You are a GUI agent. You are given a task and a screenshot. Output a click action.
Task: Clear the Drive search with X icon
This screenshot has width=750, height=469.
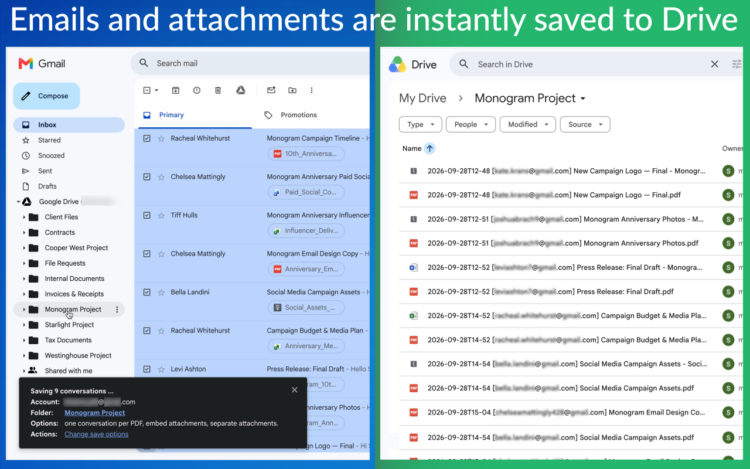(x=714, y=64)
